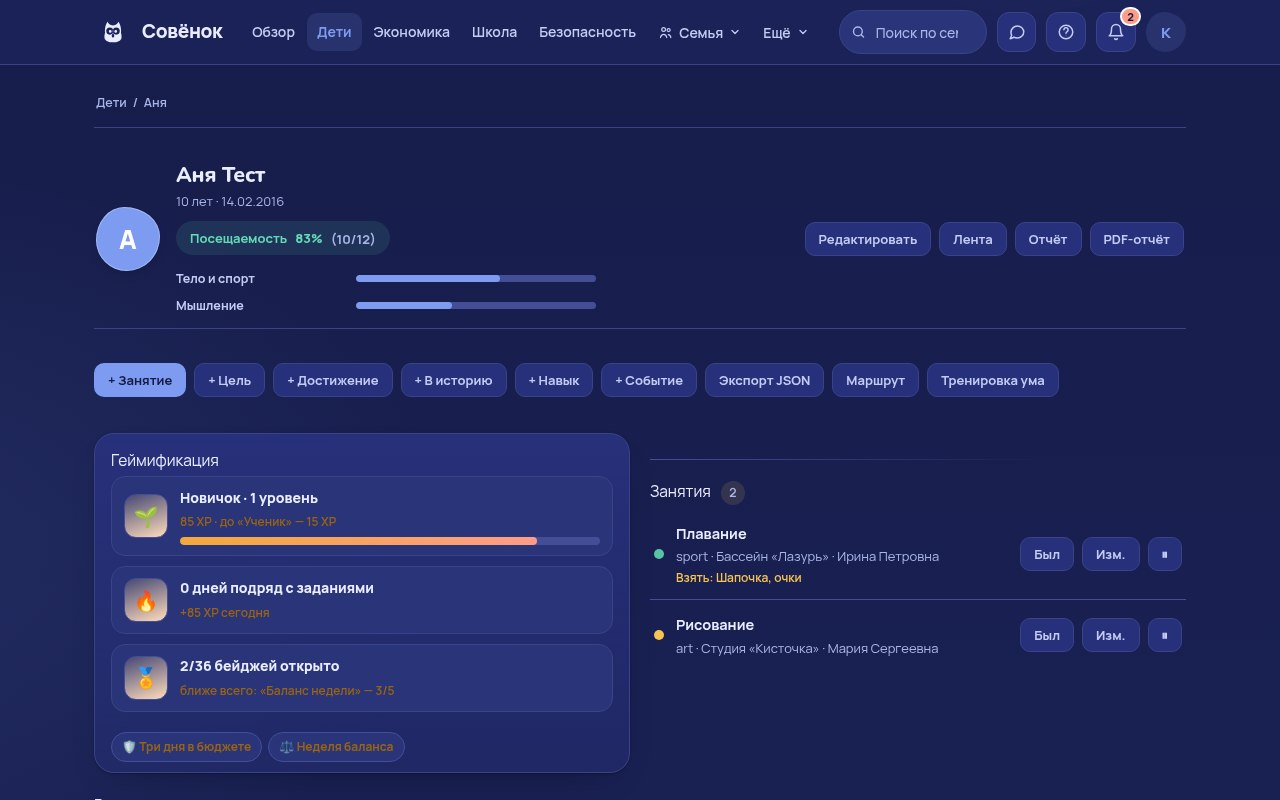Viewport: 1280px width, 800px height.
Task: Click the green status dot beside Плавание
Action: (659, 554)
